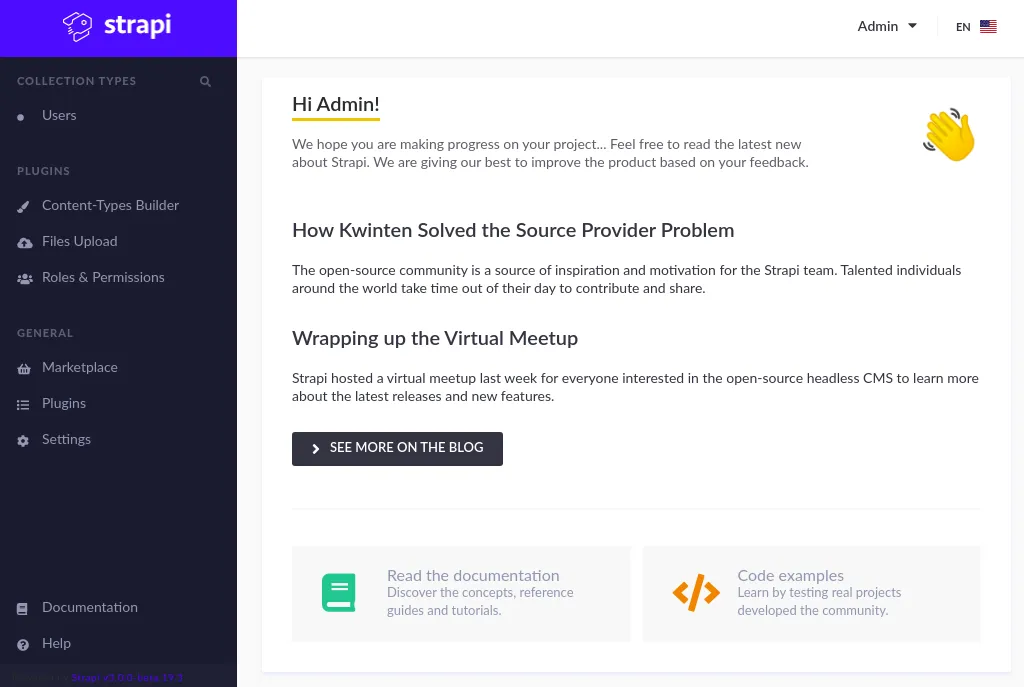The width and height of the screenshot is (1024, 687).
Task: Select Users under Collection Types
Action: (x=59, y=115)
